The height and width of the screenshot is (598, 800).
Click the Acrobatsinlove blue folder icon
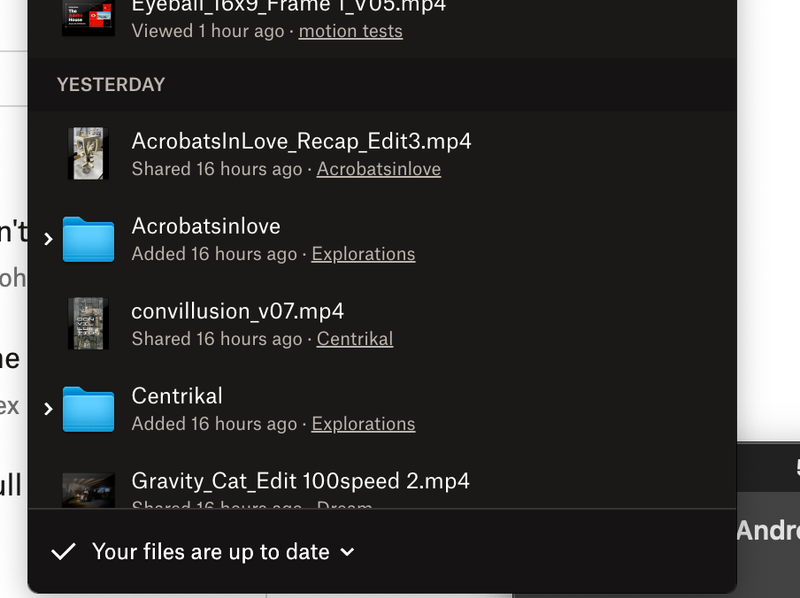click(88, 239)
